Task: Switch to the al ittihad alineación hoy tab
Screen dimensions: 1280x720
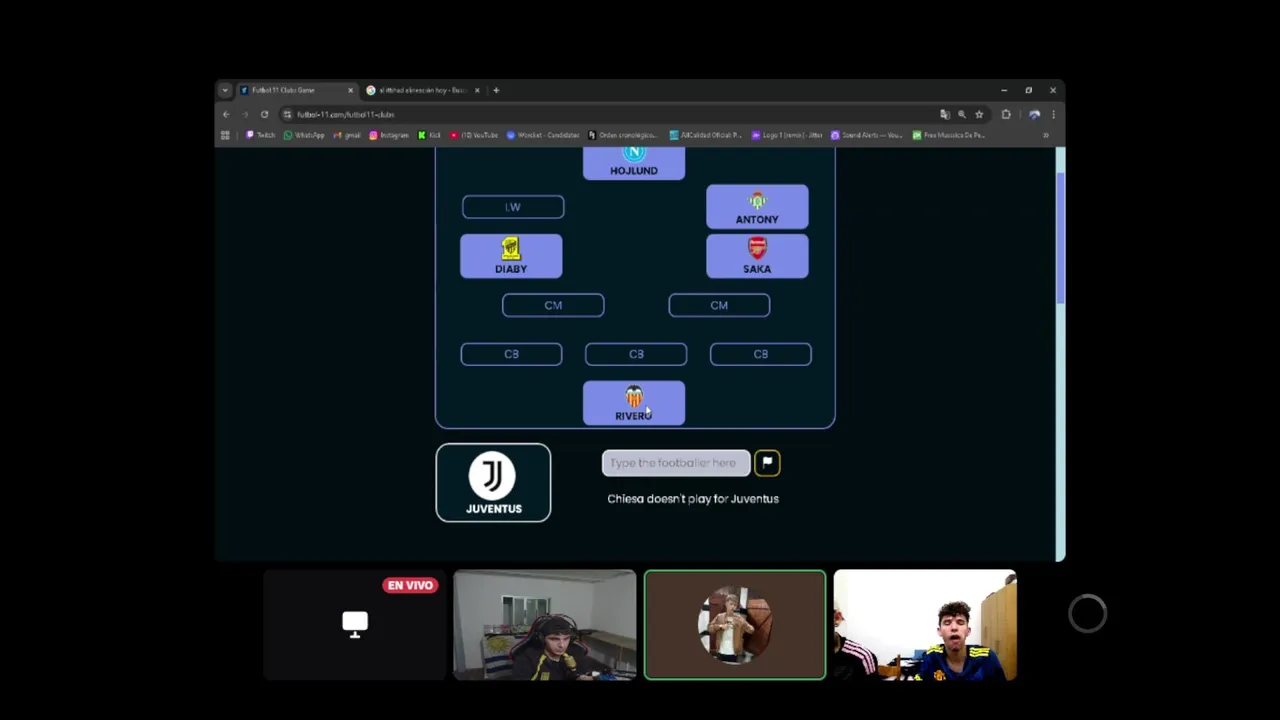Action: coord(422,90)
